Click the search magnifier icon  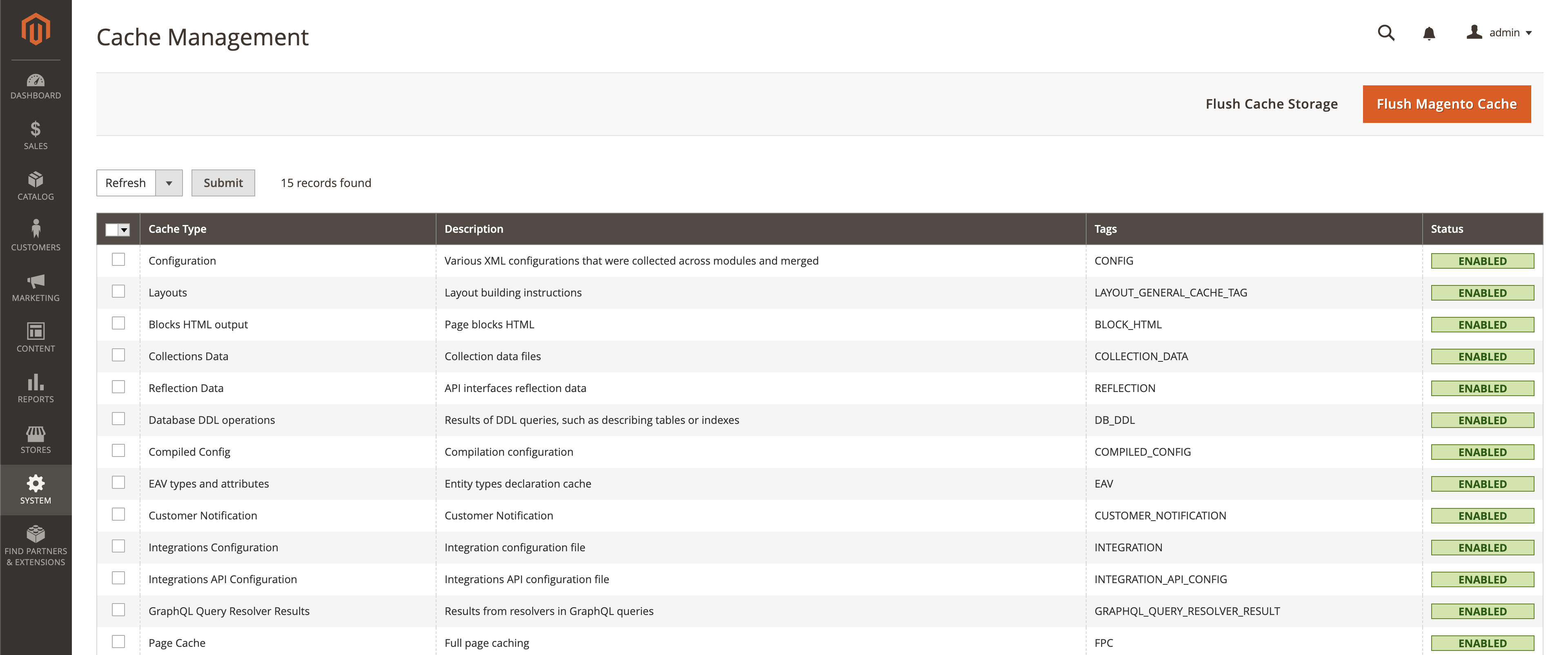tap(1386, 33)
